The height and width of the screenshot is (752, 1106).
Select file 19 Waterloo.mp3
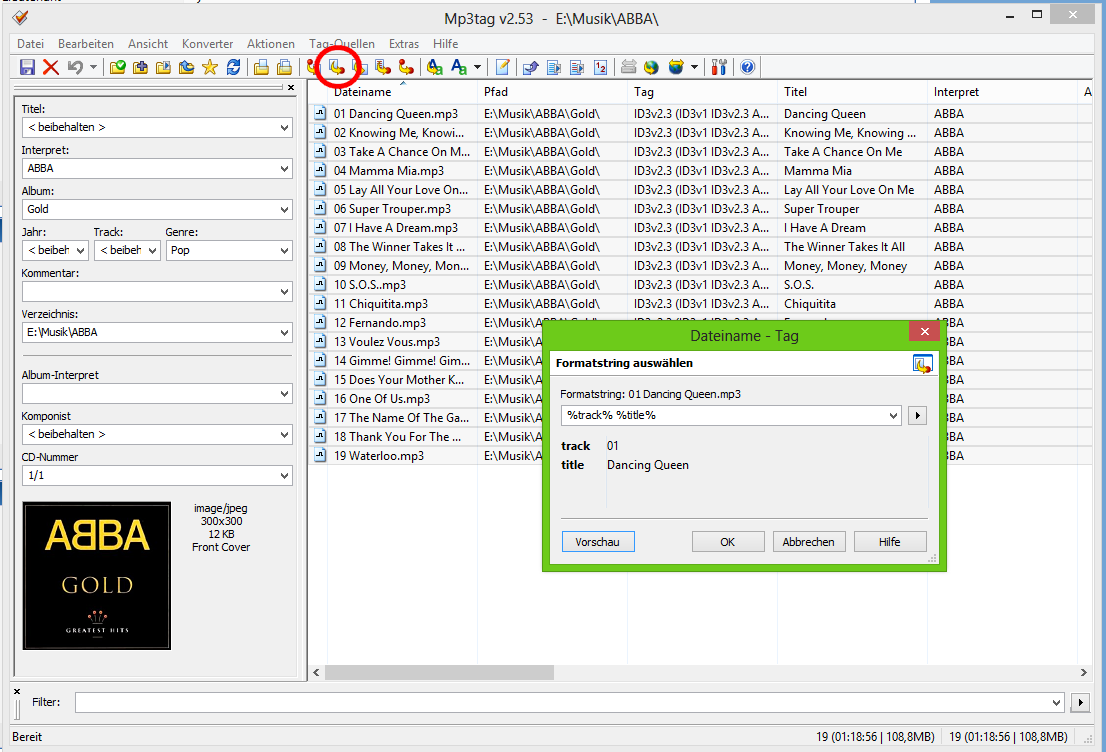click(x=379, y=456)
